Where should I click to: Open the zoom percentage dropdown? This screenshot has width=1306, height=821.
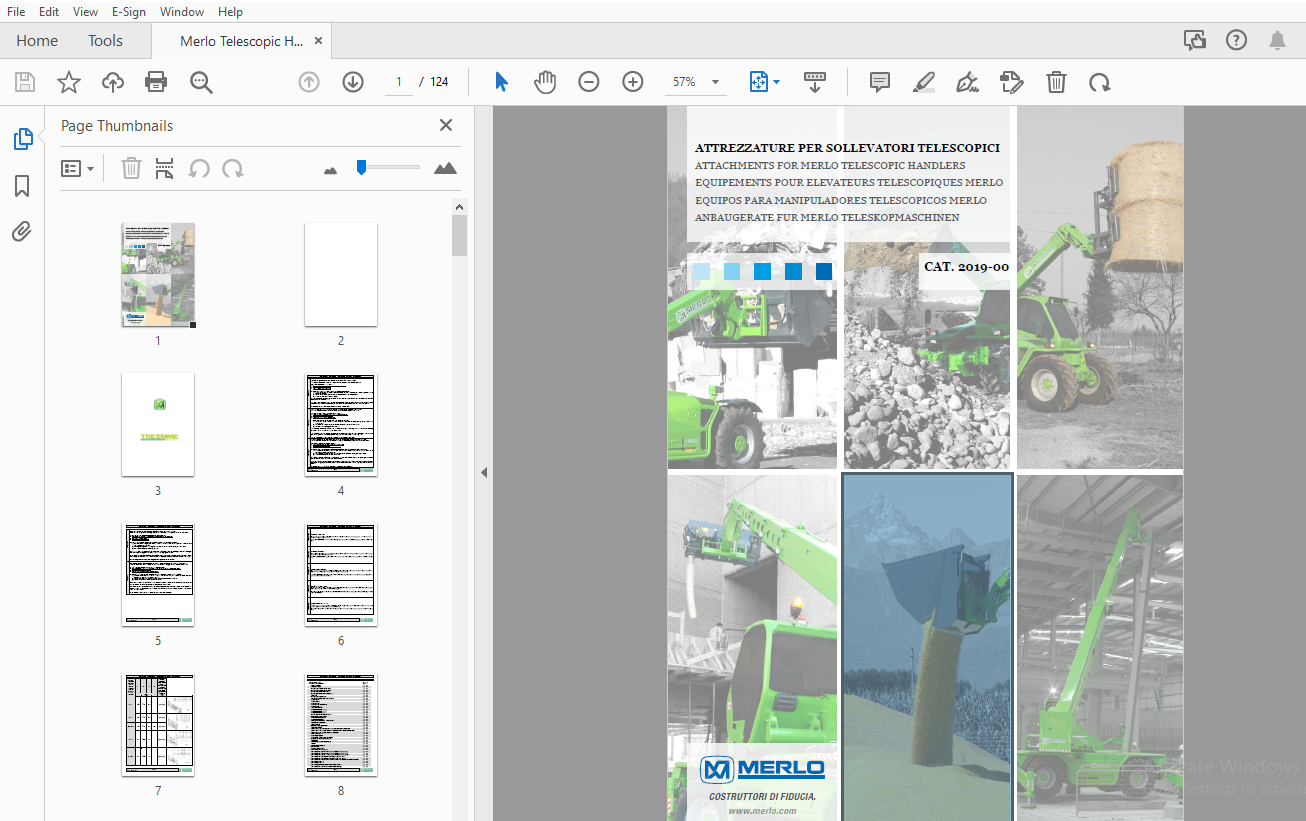click(x=715, y=82)
